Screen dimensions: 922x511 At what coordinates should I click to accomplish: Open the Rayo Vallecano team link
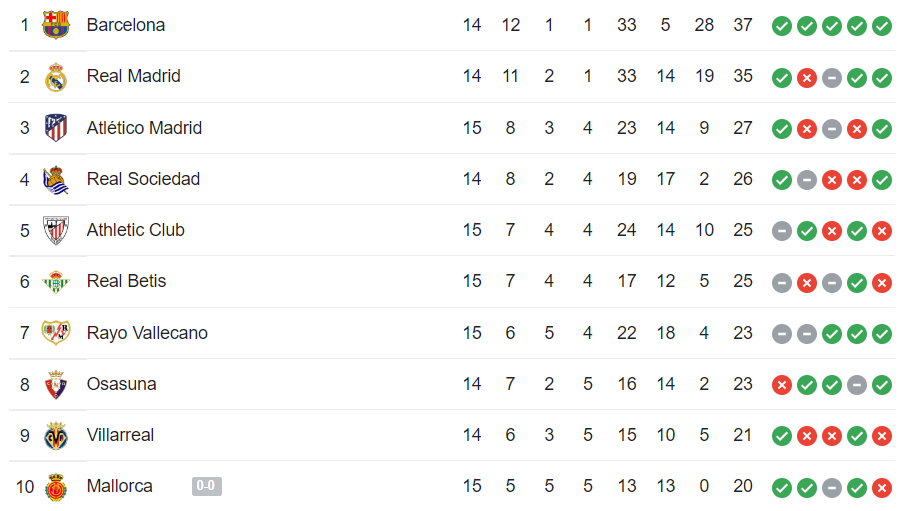147,333
